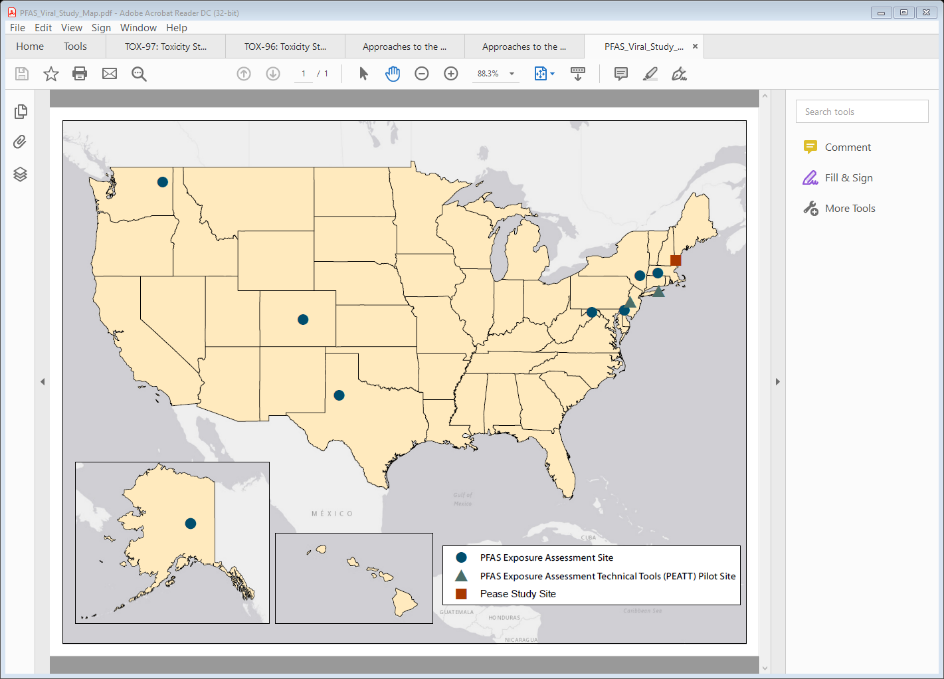
Task: Open the Layers panel icon
Action: tap(20, 174)
